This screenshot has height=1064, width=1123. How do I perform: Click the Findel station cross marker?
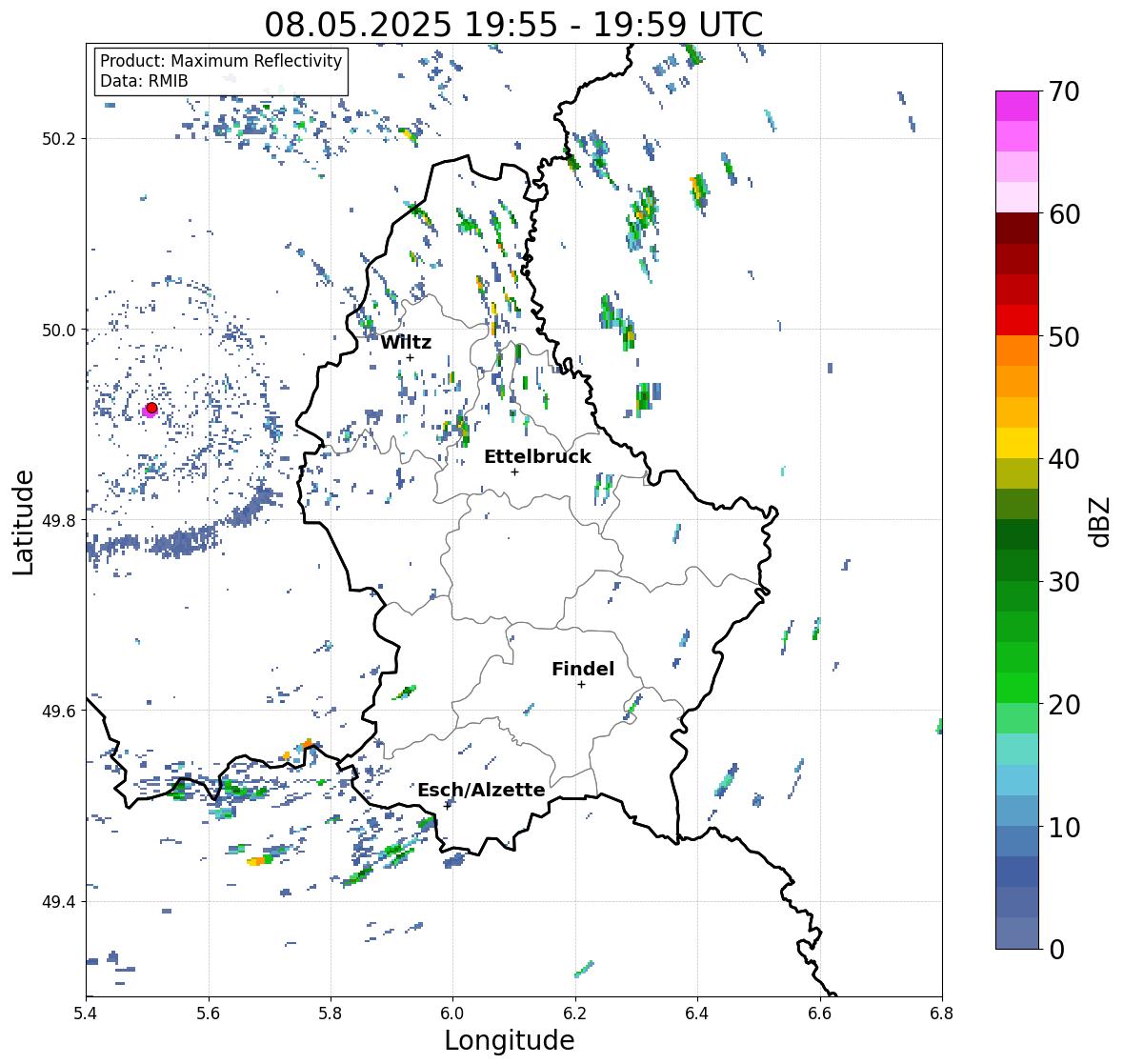582,685
